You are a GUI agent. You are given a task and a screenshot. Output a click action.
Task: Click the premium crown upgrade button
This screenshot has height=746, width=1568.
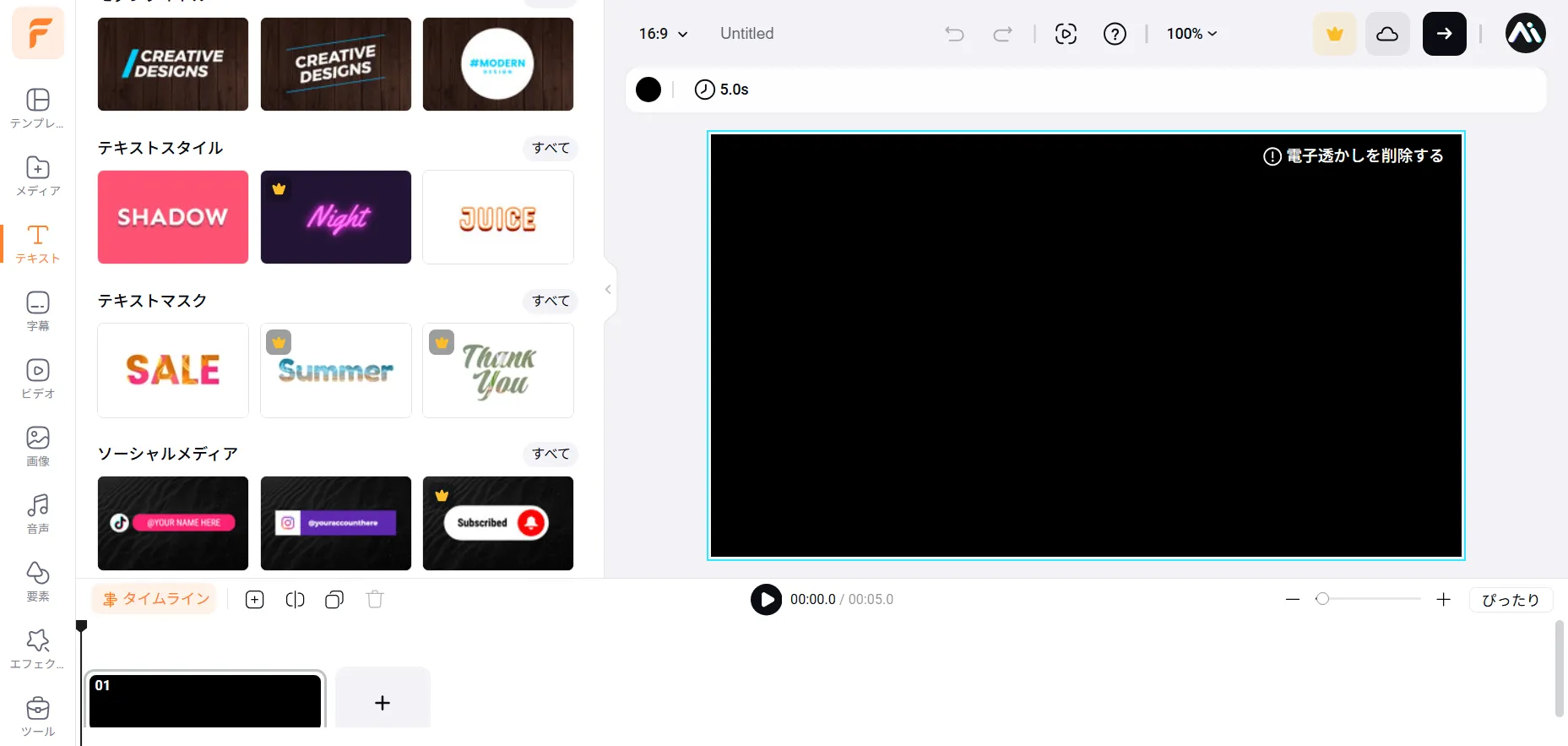[1334, 34]
